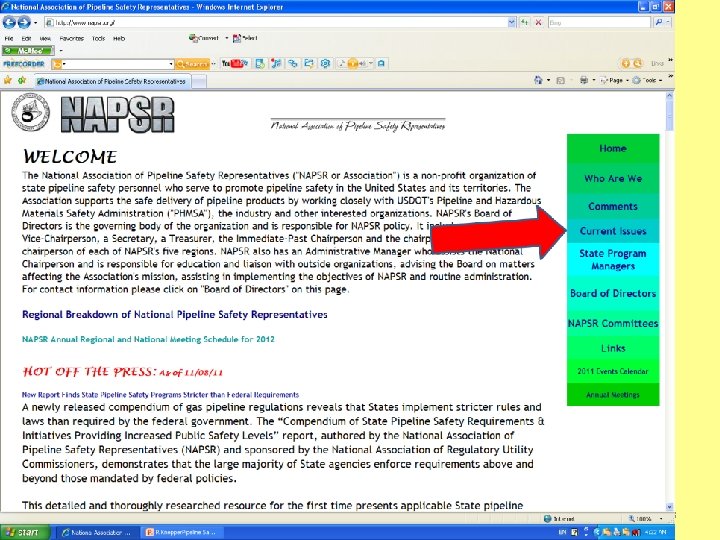Click the round NAPSR seal emblem
This screenshot has height=540, width=720.
(30, 112)
